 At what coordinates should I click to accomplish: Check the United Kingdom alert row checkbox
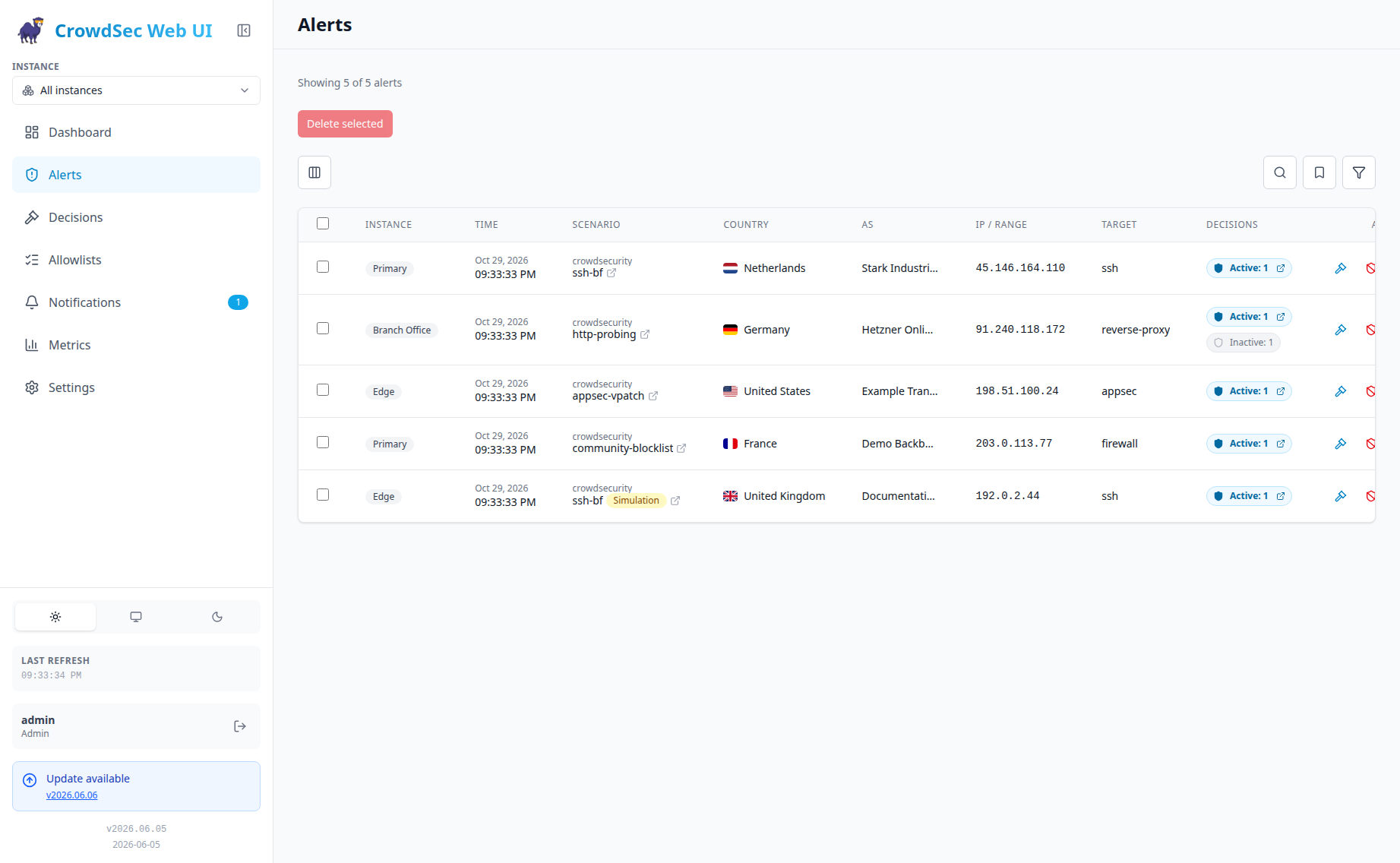click(323, 495)
